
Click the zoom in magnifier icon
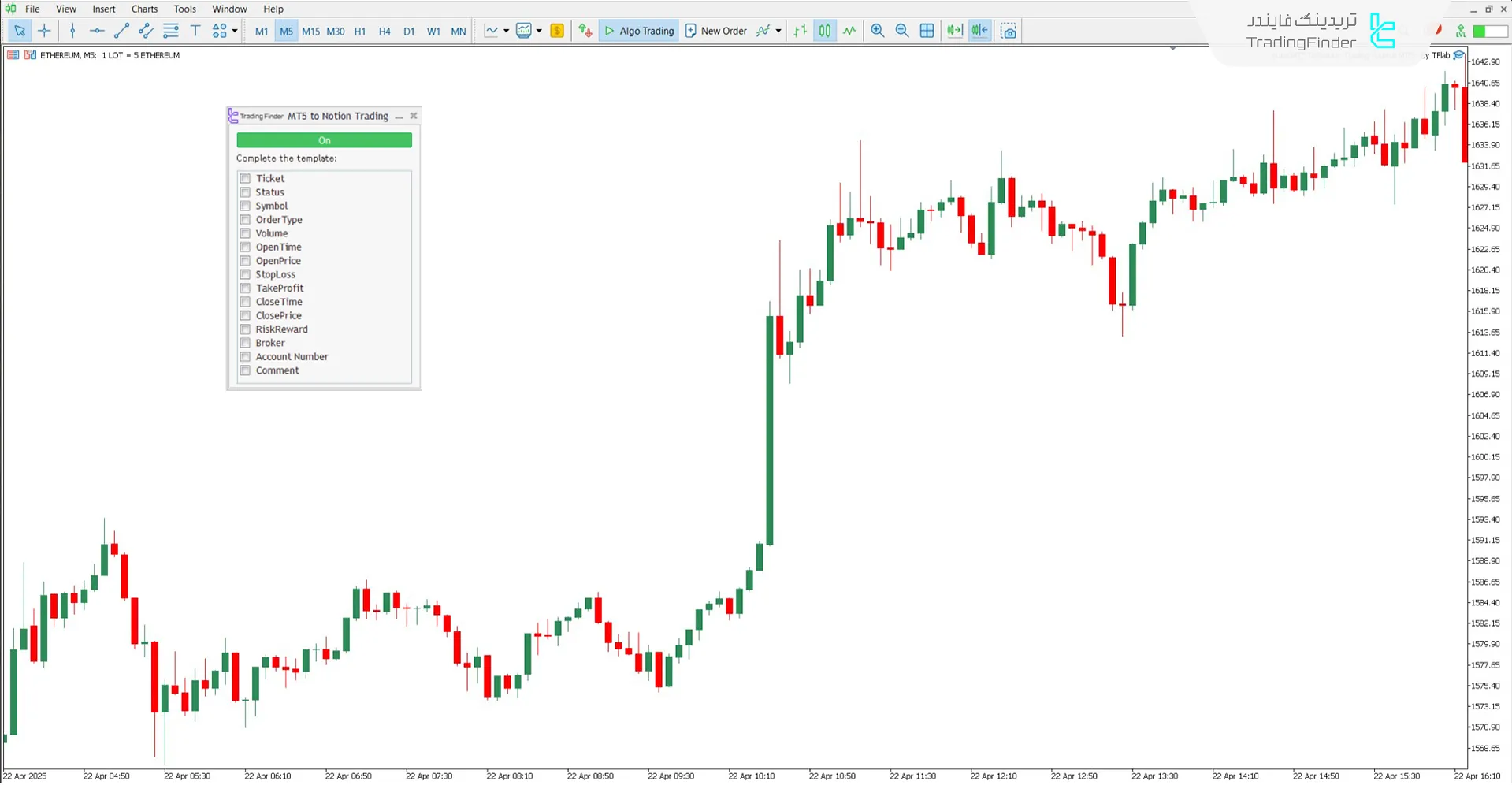[x=877, y=31]
